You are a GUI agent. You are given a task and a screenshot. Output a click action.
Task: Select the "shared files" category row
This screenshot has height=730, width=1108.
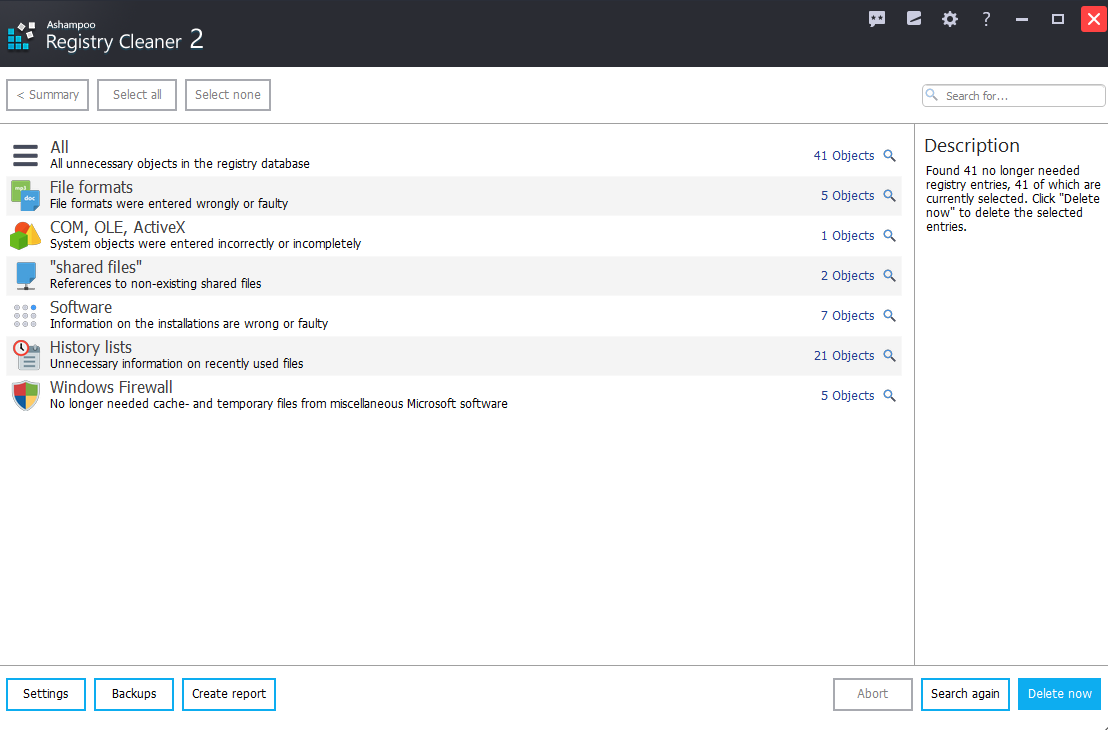[400, 276]
